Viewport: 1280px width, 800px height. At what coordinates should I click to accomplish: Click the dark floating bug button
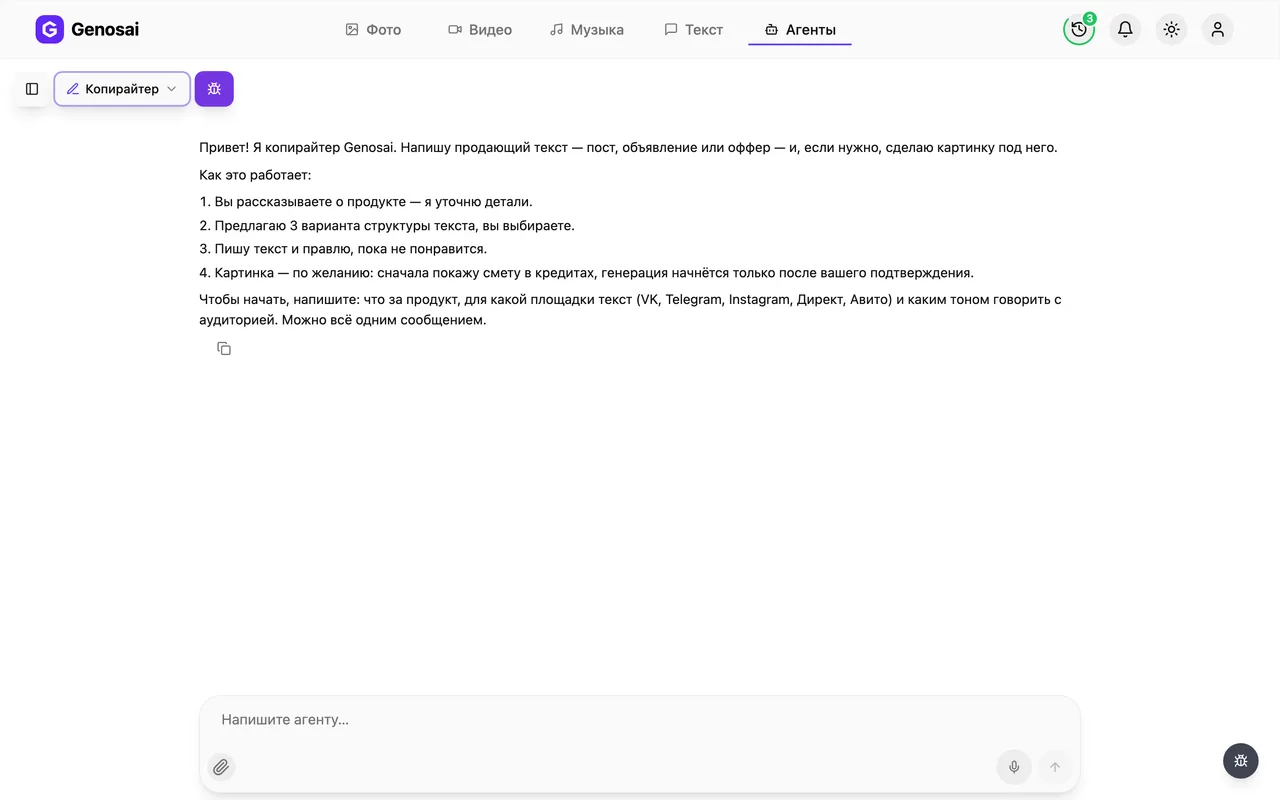(x=1240, y=760)
